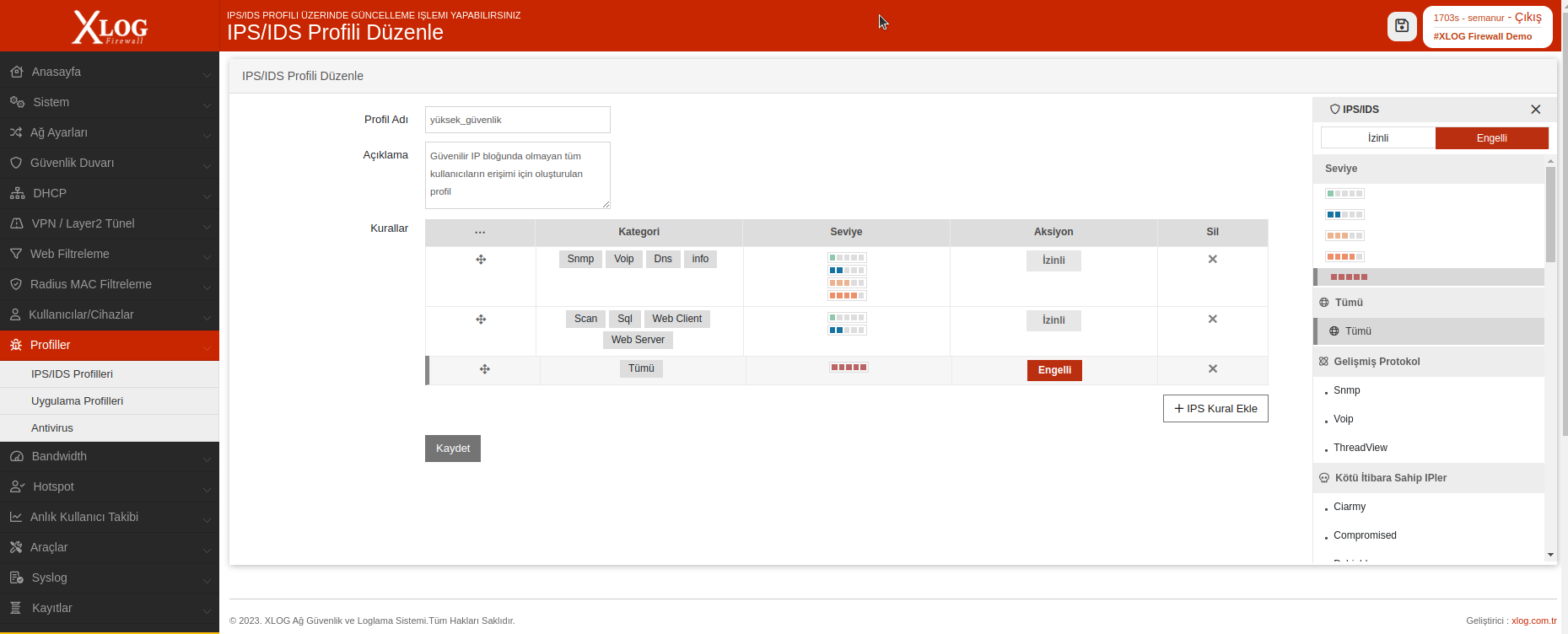This screenshot has width=1568, height=634.
Task: Click the Kaydet button
Action: 453,449
